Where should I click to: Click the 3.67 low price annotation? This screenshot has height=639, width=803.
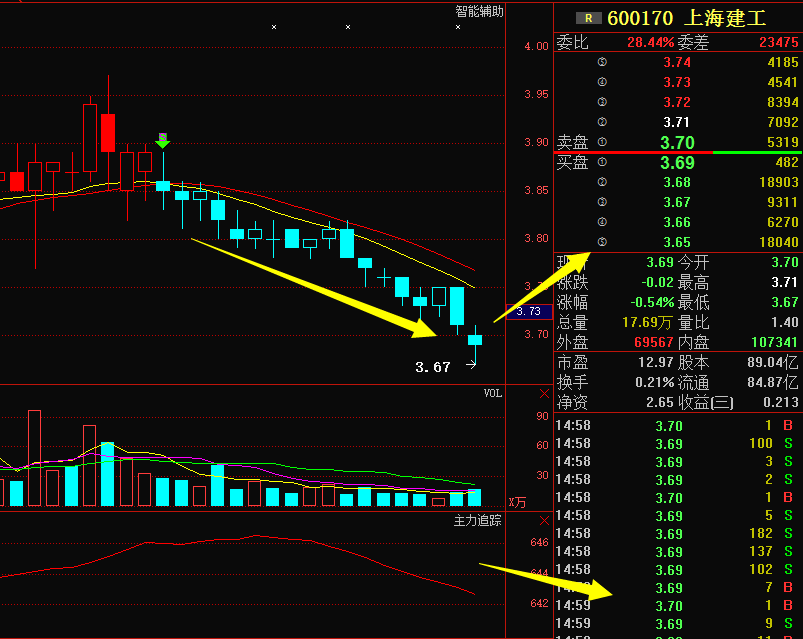click(433, 367)
